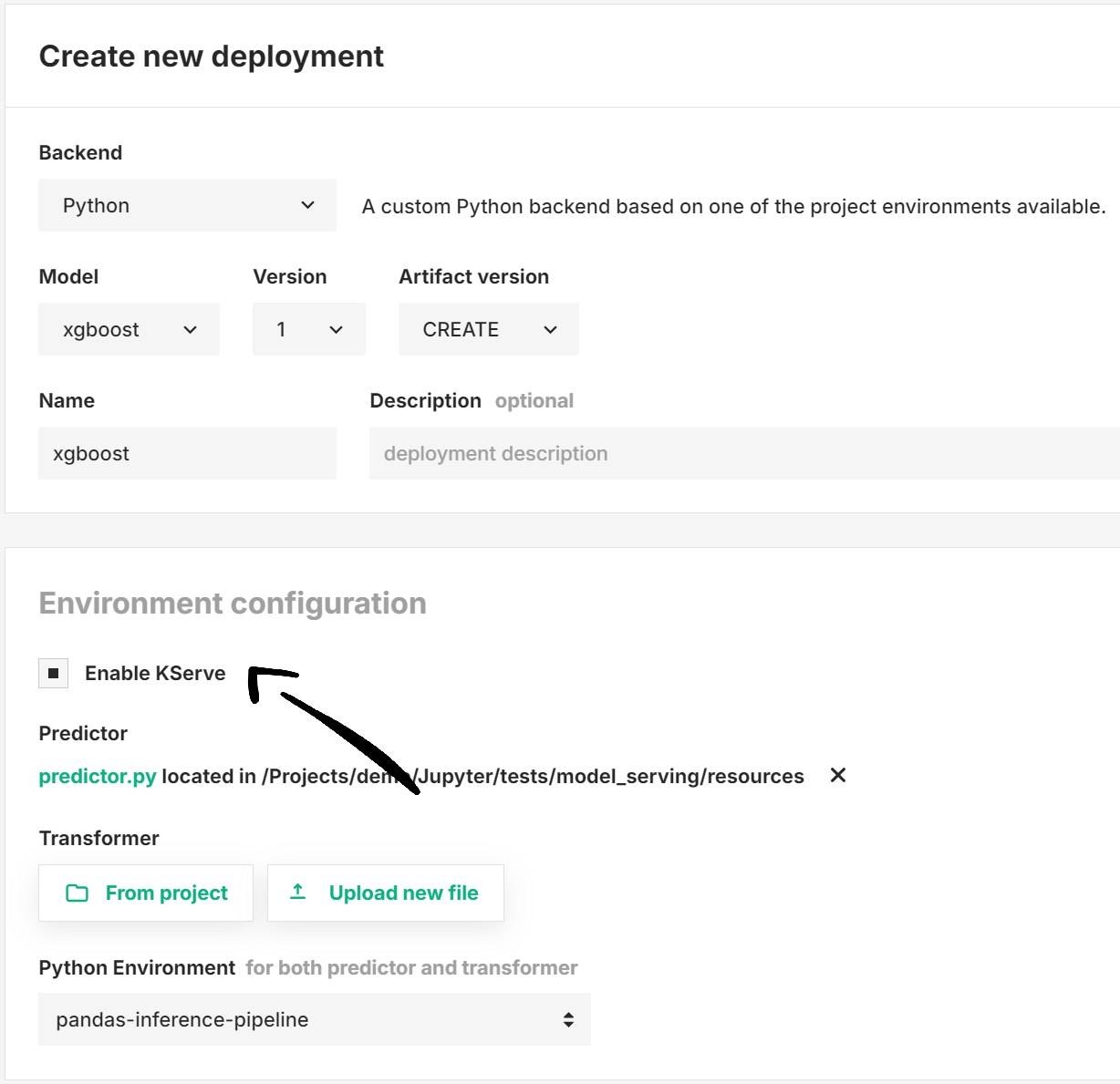Open the Artifact version dropdown showing CREATE

click(488, 329)
